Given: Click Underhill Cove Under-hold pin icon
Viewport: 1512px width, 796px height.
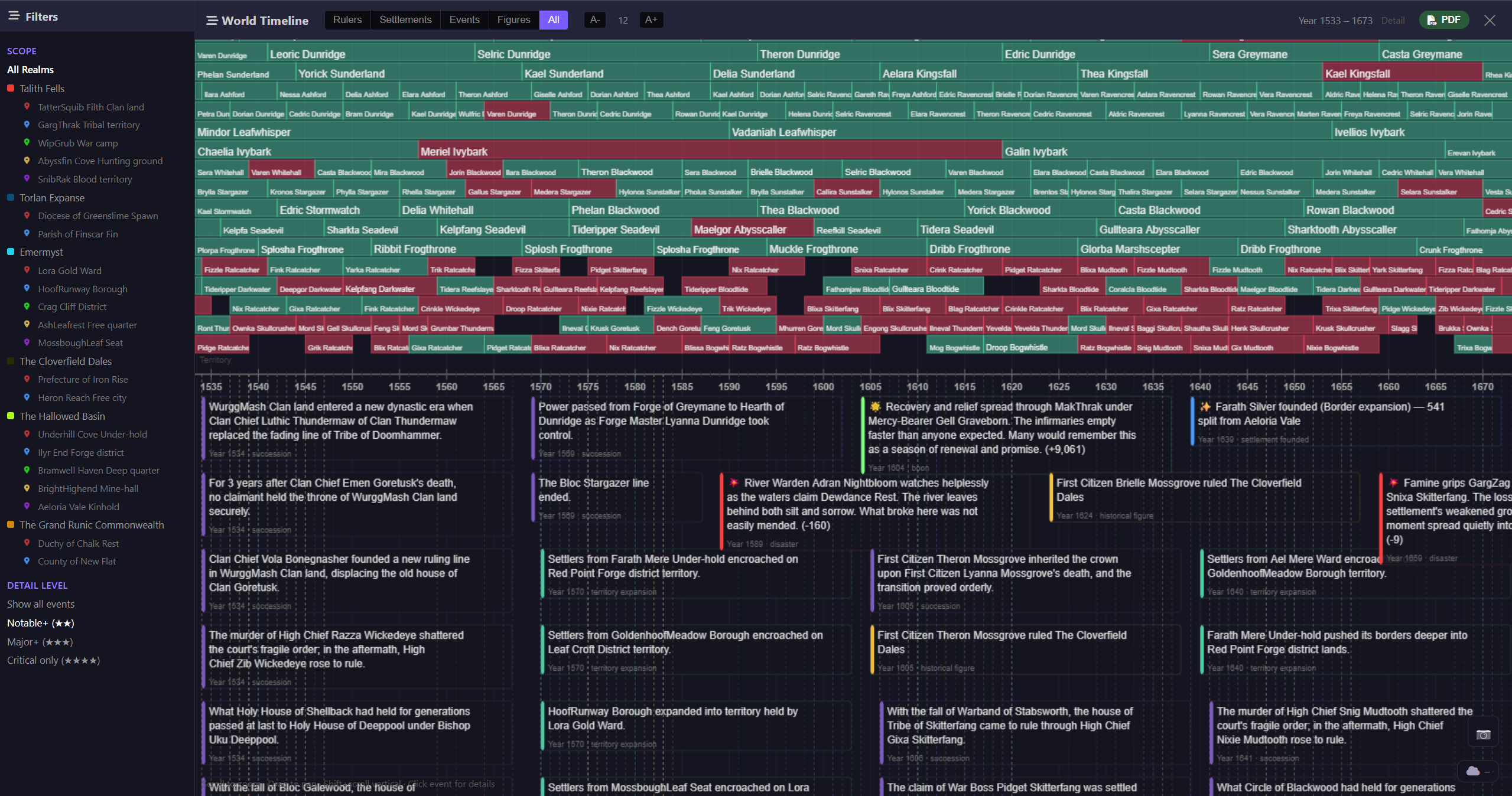Looking at the screenshot, I should pos(27,434).
